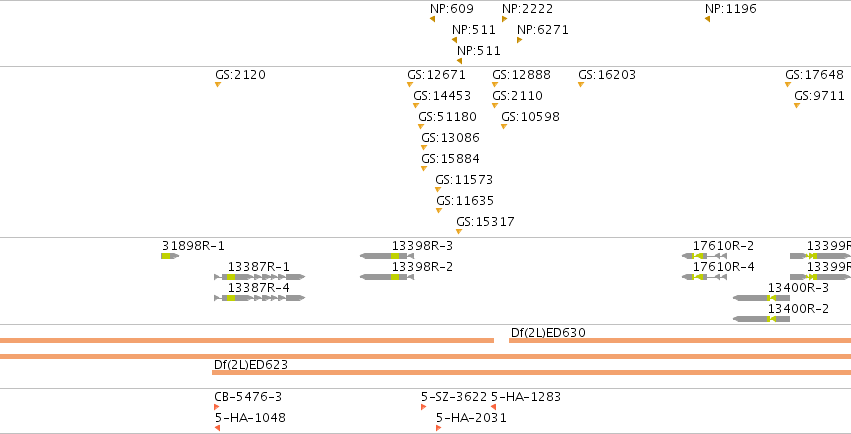Click the 5-HA-1283 red arrow marker
This screenshot has width=851, height=434.
point(493,407)
